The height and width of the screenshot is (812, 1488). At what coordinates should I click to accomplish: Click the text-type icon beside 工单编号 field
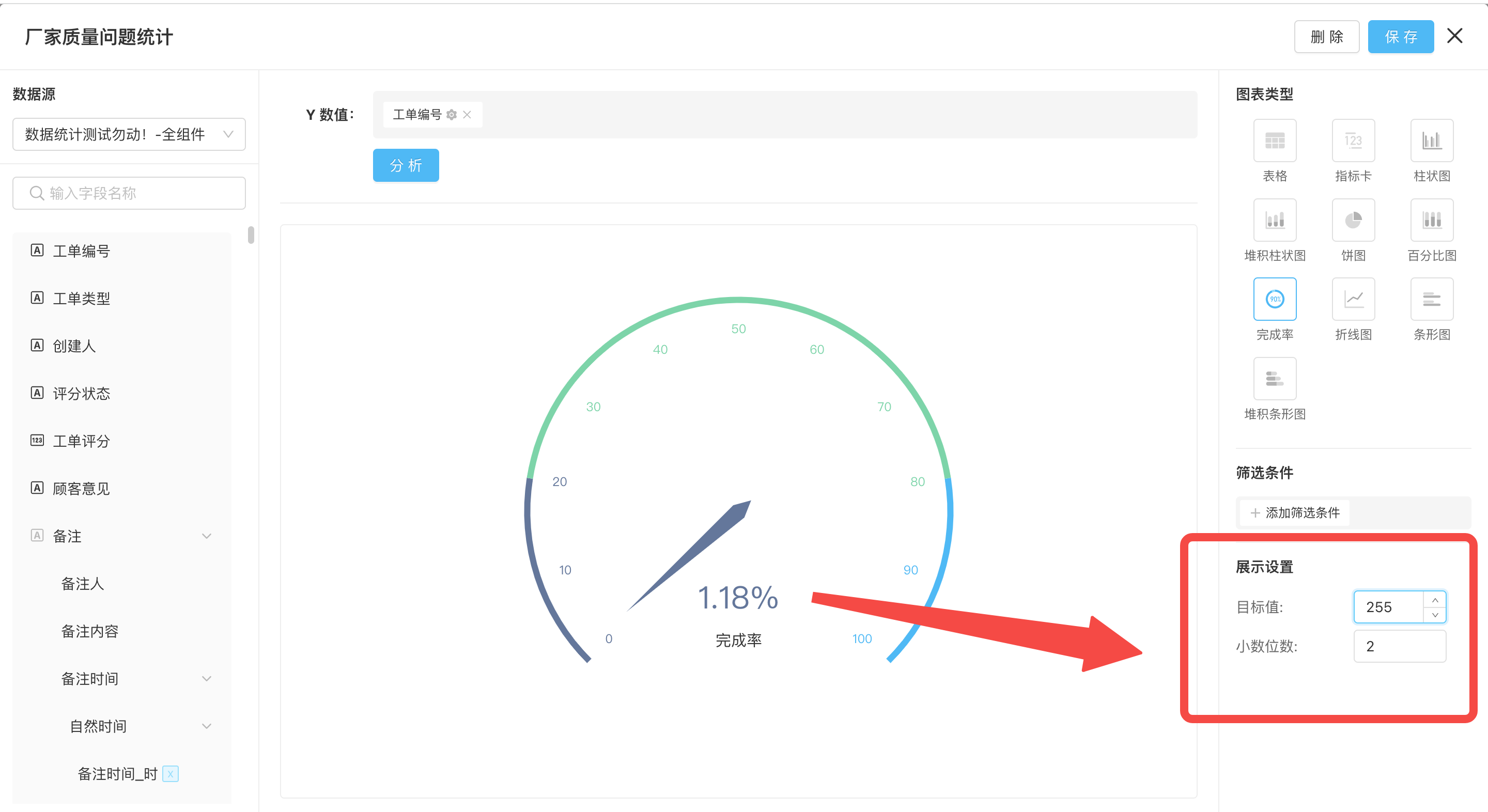tap(37, 250)
